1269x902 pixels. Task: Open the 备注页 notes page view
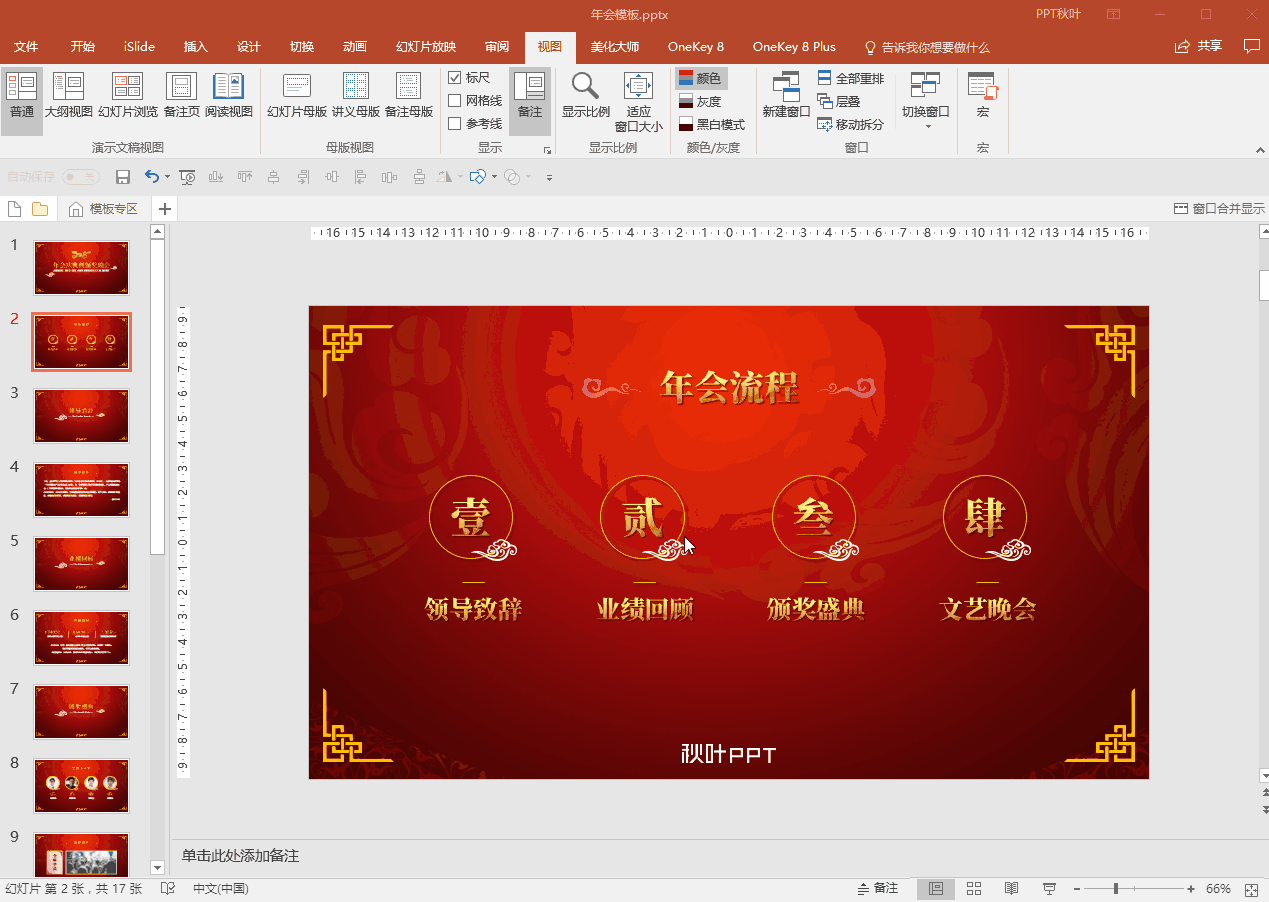(181, 98)
